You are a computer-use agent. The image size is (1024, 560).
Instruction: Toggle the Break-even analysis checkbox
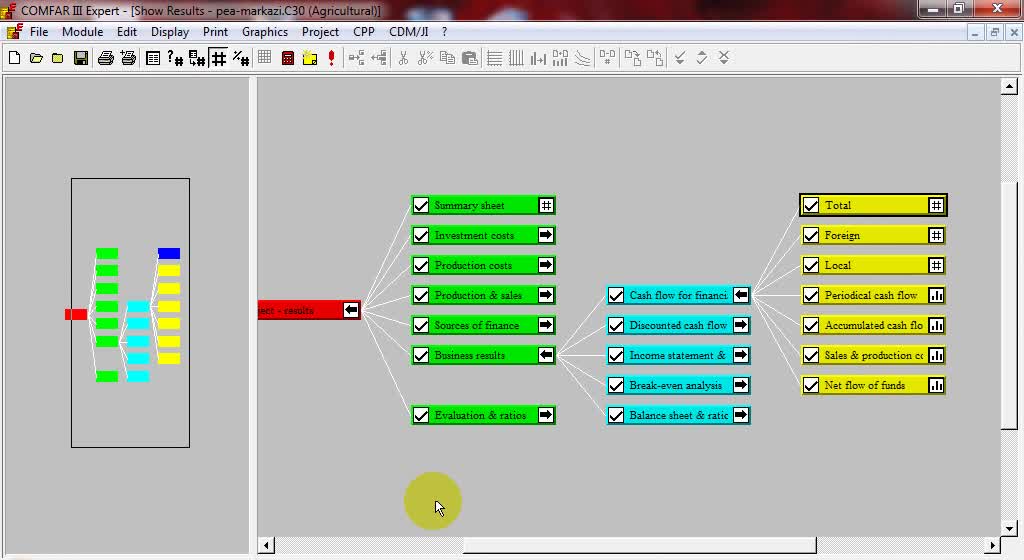616,385
